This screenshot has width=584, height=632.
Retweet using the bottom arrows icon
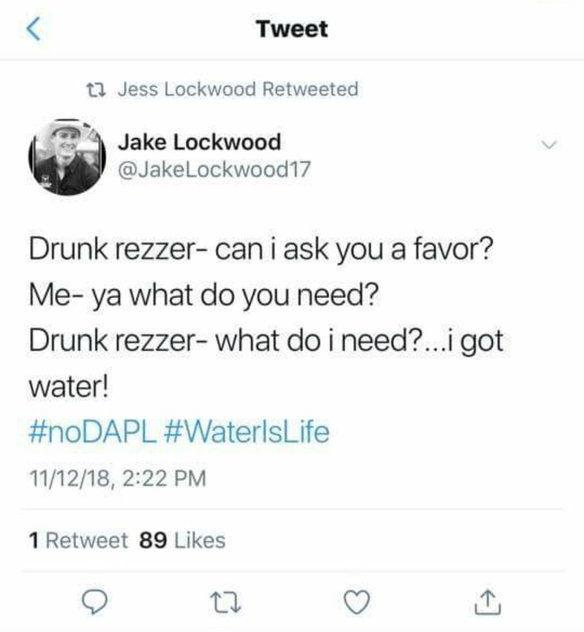226,603
